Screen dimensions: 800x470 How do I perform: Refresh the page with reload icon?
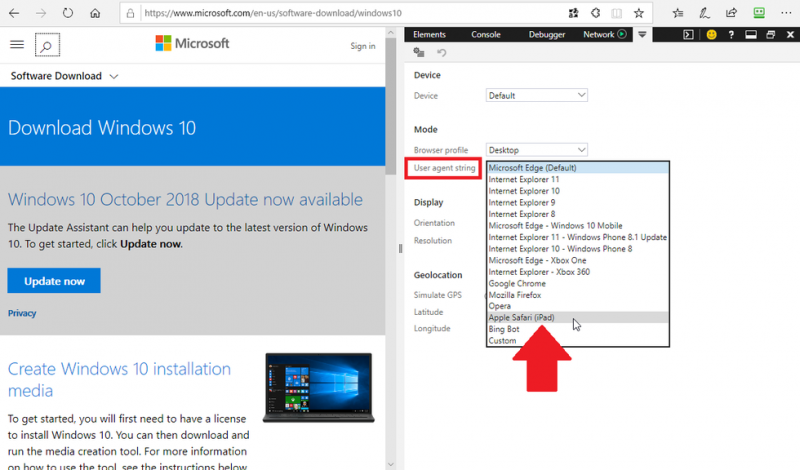68,13
